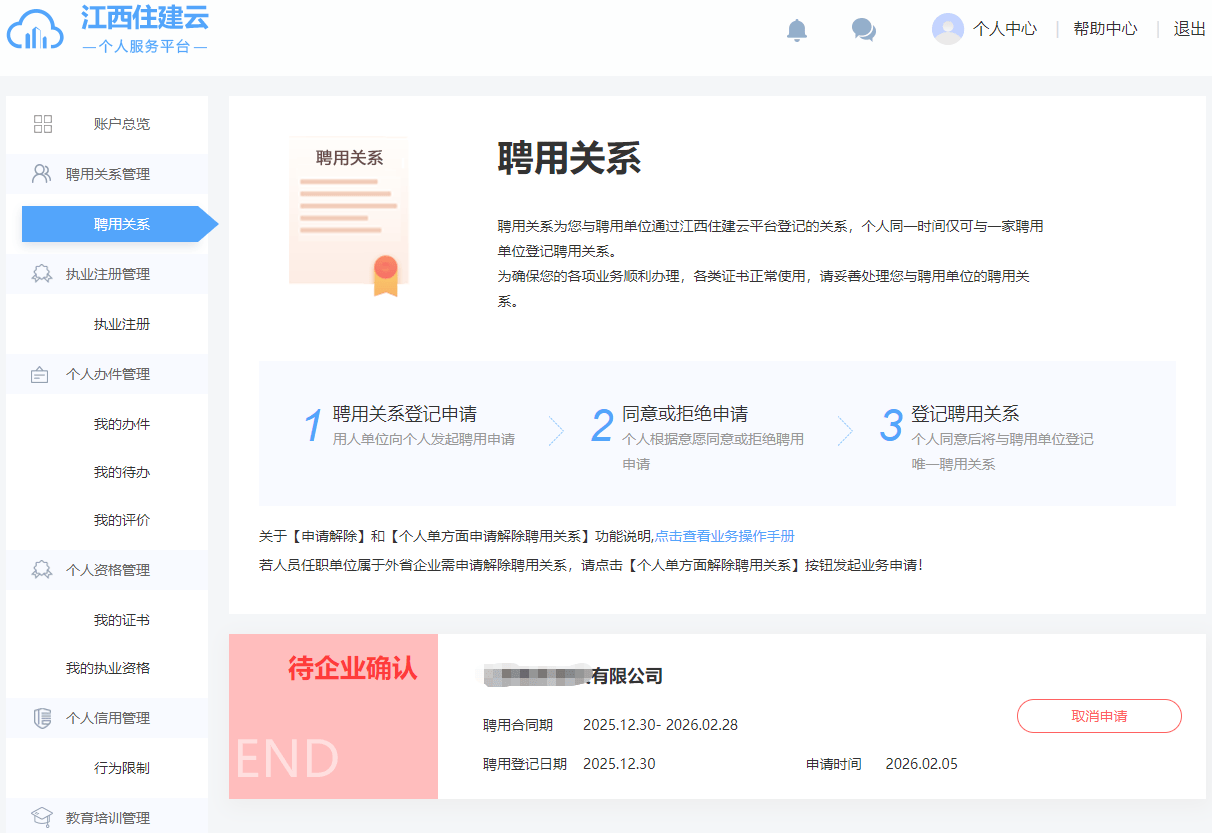Select 我的证书 in the sidebar

(x=122, y=618)
